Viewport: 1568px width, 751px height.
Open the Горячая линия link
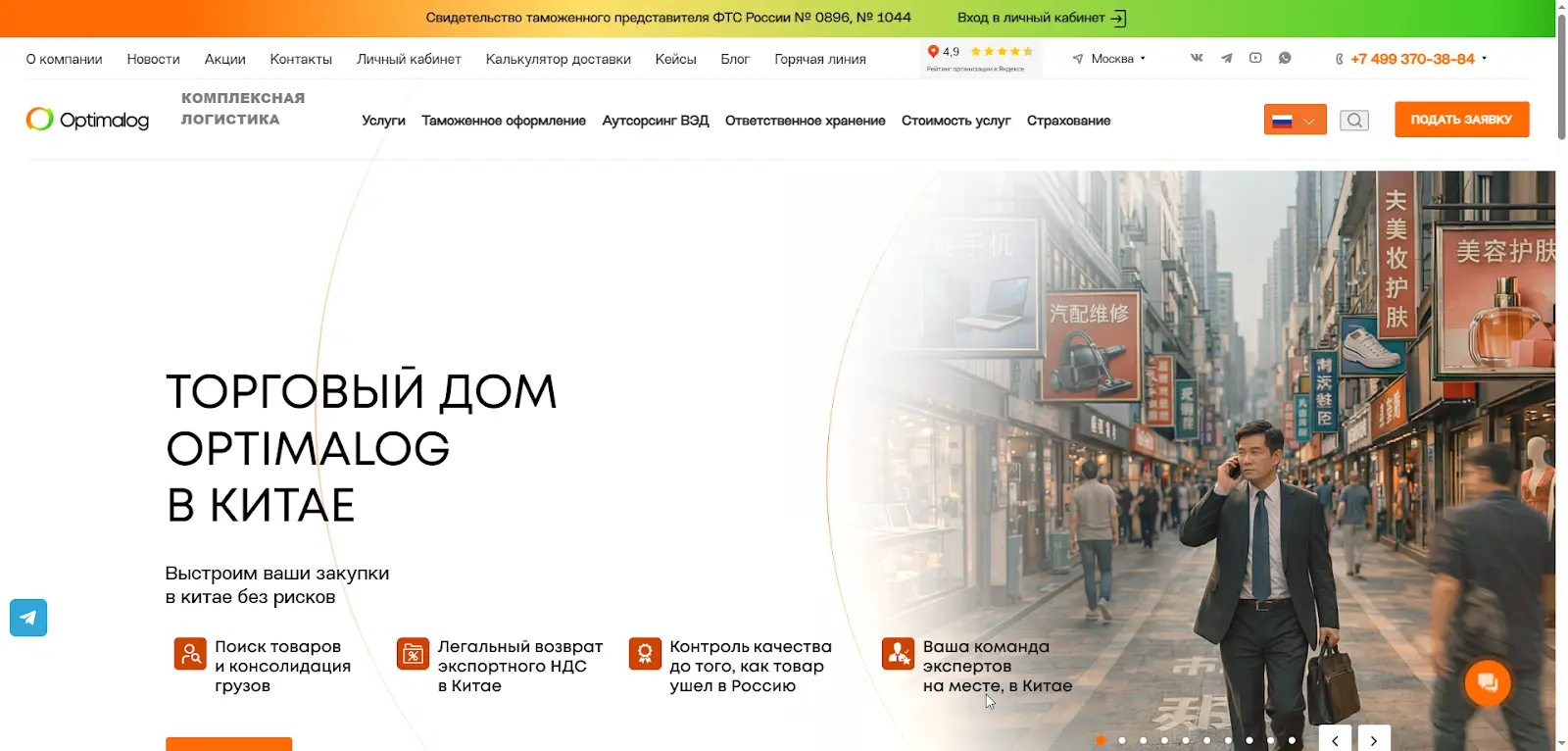coord(819,59)
